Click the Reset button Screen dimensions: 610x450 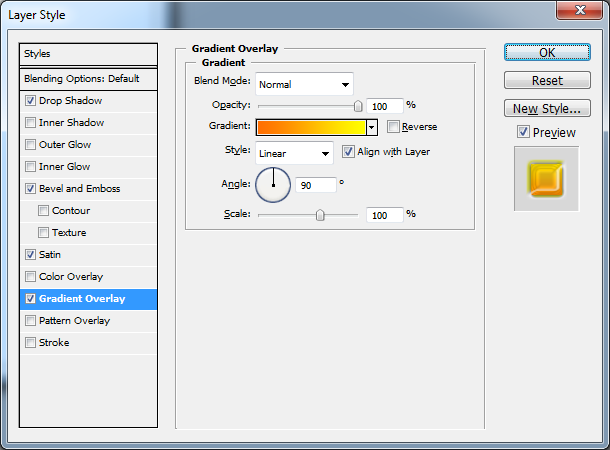[547, 80]
